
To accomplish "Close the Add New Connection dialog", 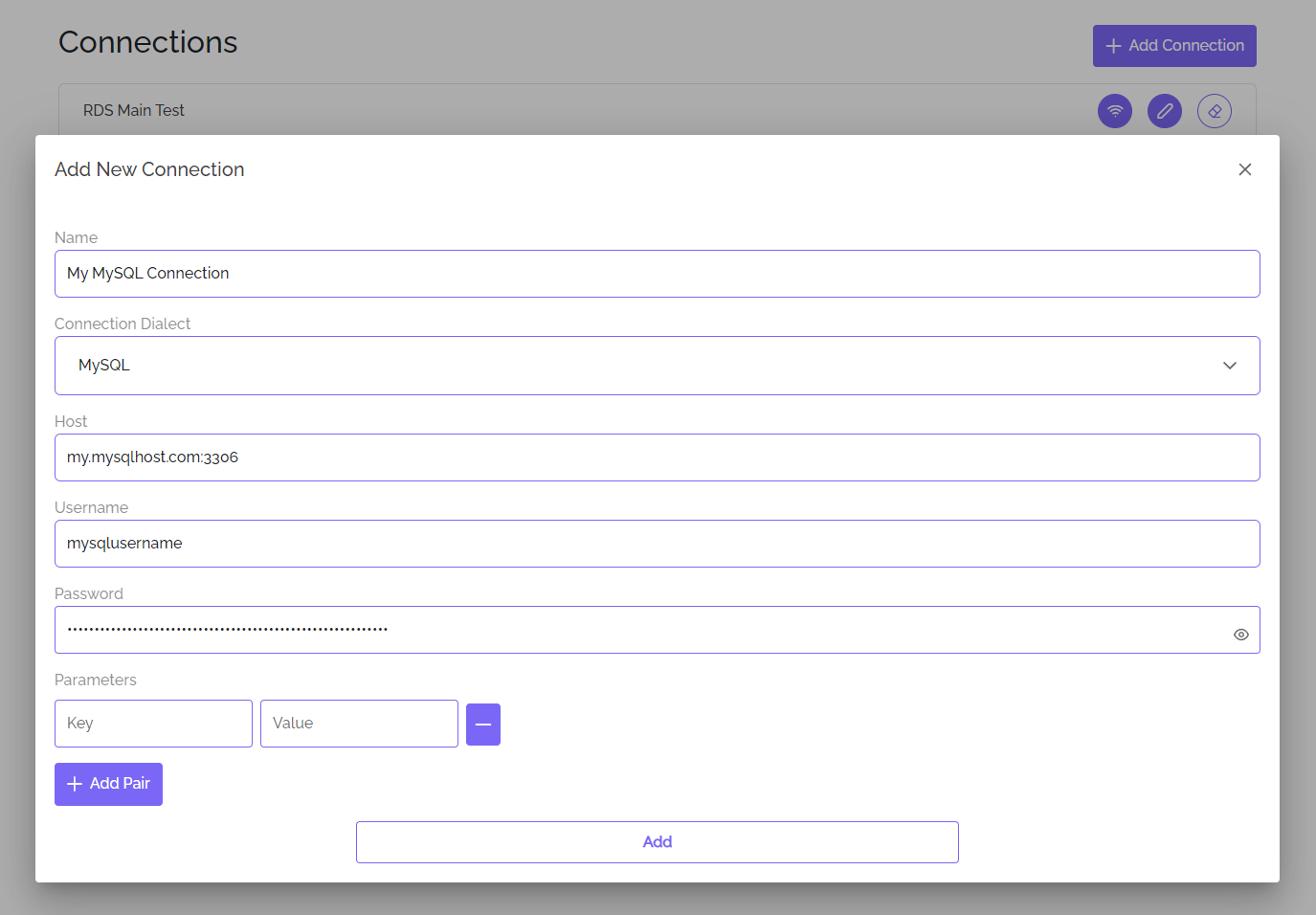I will [x=1244, y=169].
